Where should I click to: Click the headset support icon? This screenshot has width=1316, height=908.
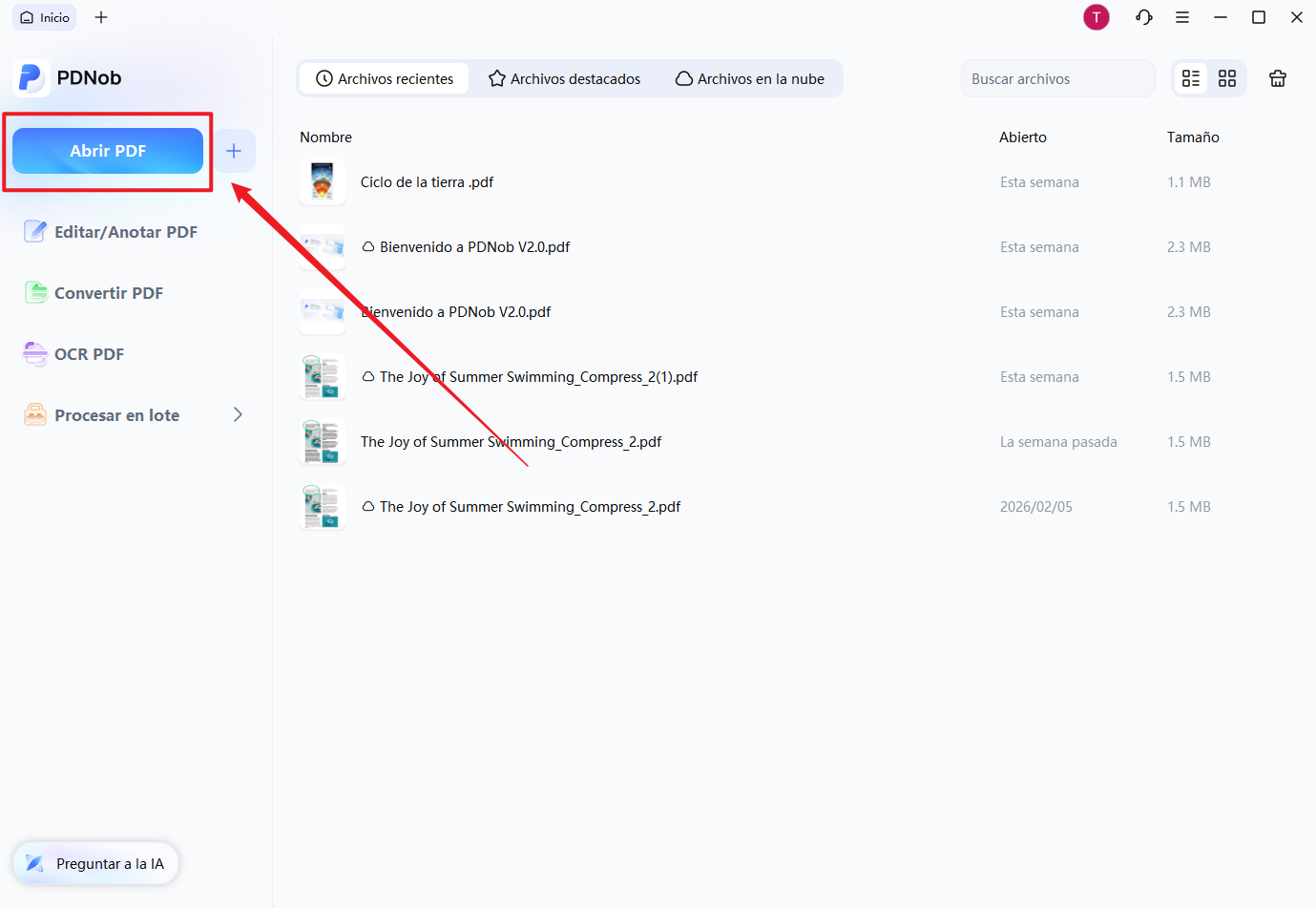[1143, 17]
